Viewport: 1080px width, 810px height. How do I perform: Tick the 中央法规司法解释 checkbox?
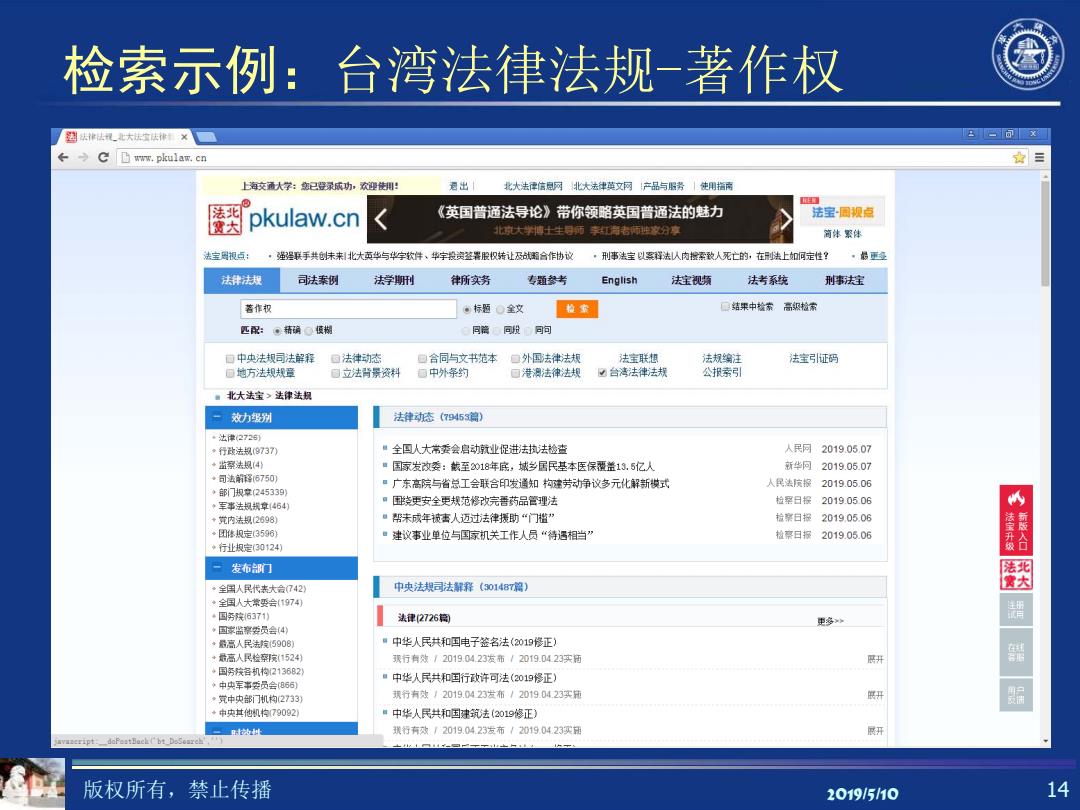coord(230,359)
